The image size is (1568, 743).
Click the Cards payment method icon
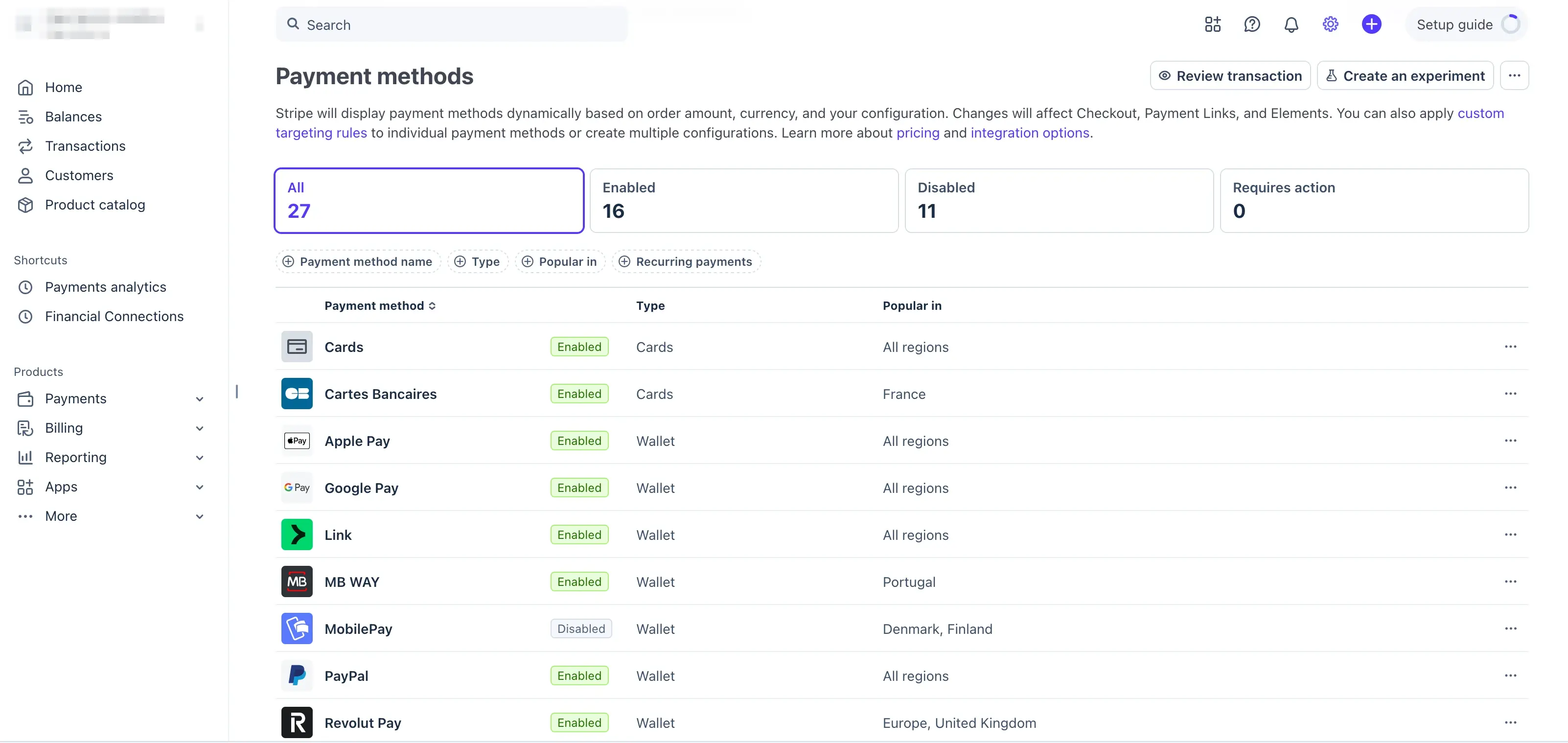297,347
